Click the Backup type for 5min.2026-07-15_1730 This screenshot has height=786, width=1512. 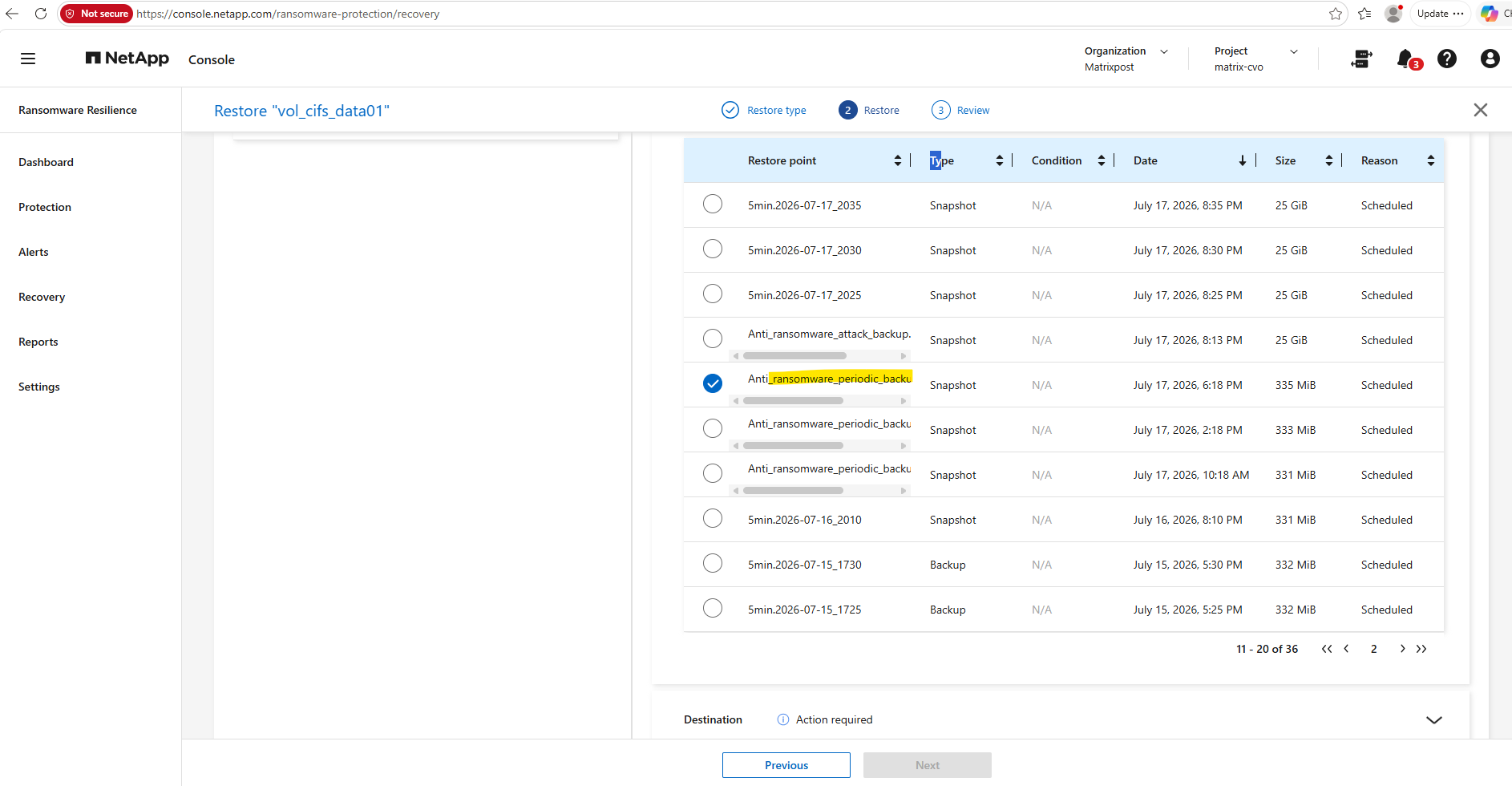pos(948,565)
